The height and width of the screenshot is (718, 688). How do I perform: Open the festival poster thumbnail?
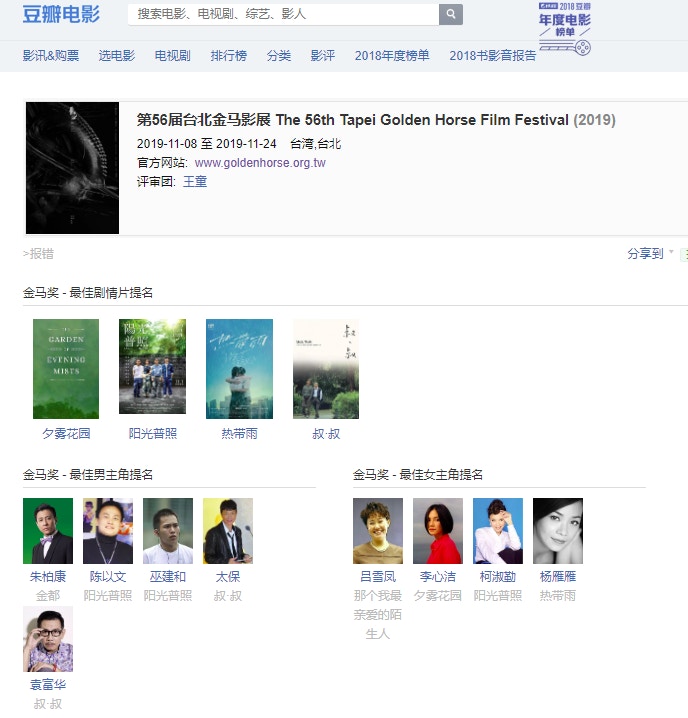click(72, 168)
